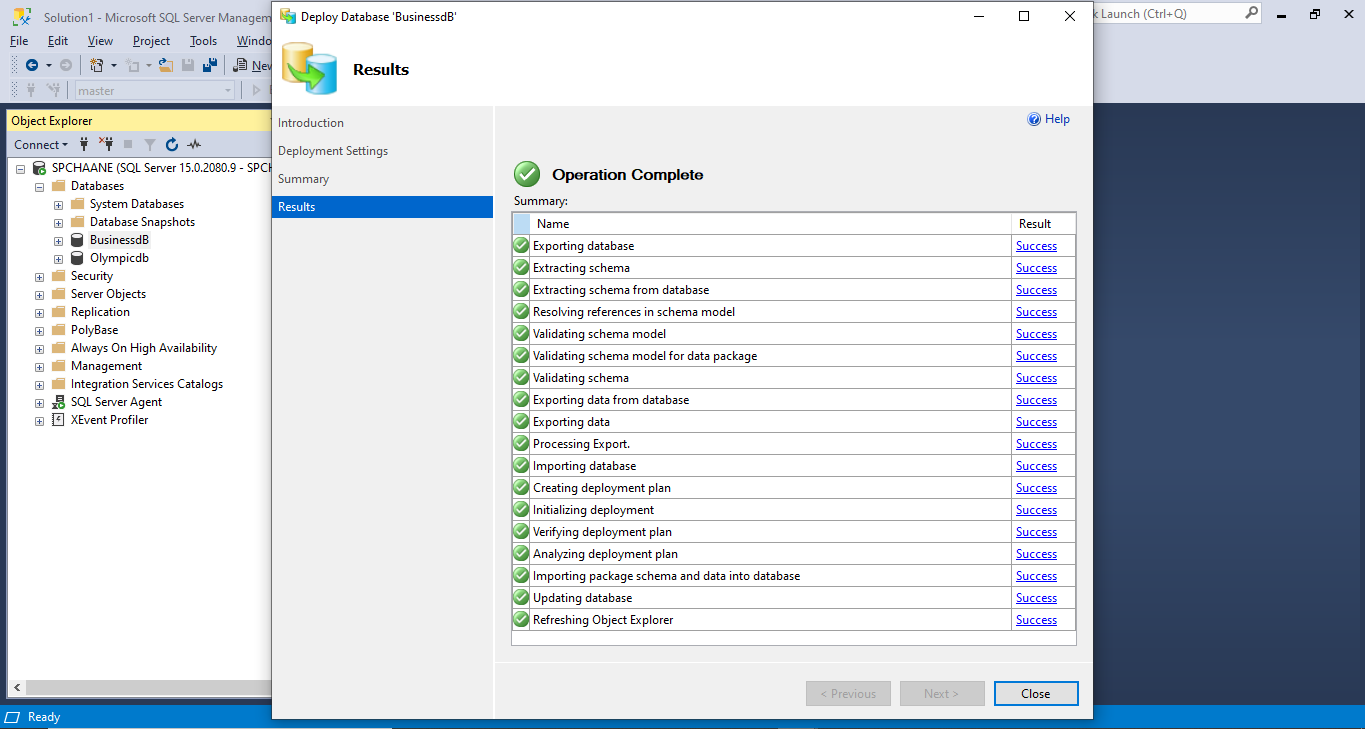Open Success link for Importing database
Image resolution: width=1365 pixels, height=729 pixels.
pyautogui.click(x=1036, y=466)
